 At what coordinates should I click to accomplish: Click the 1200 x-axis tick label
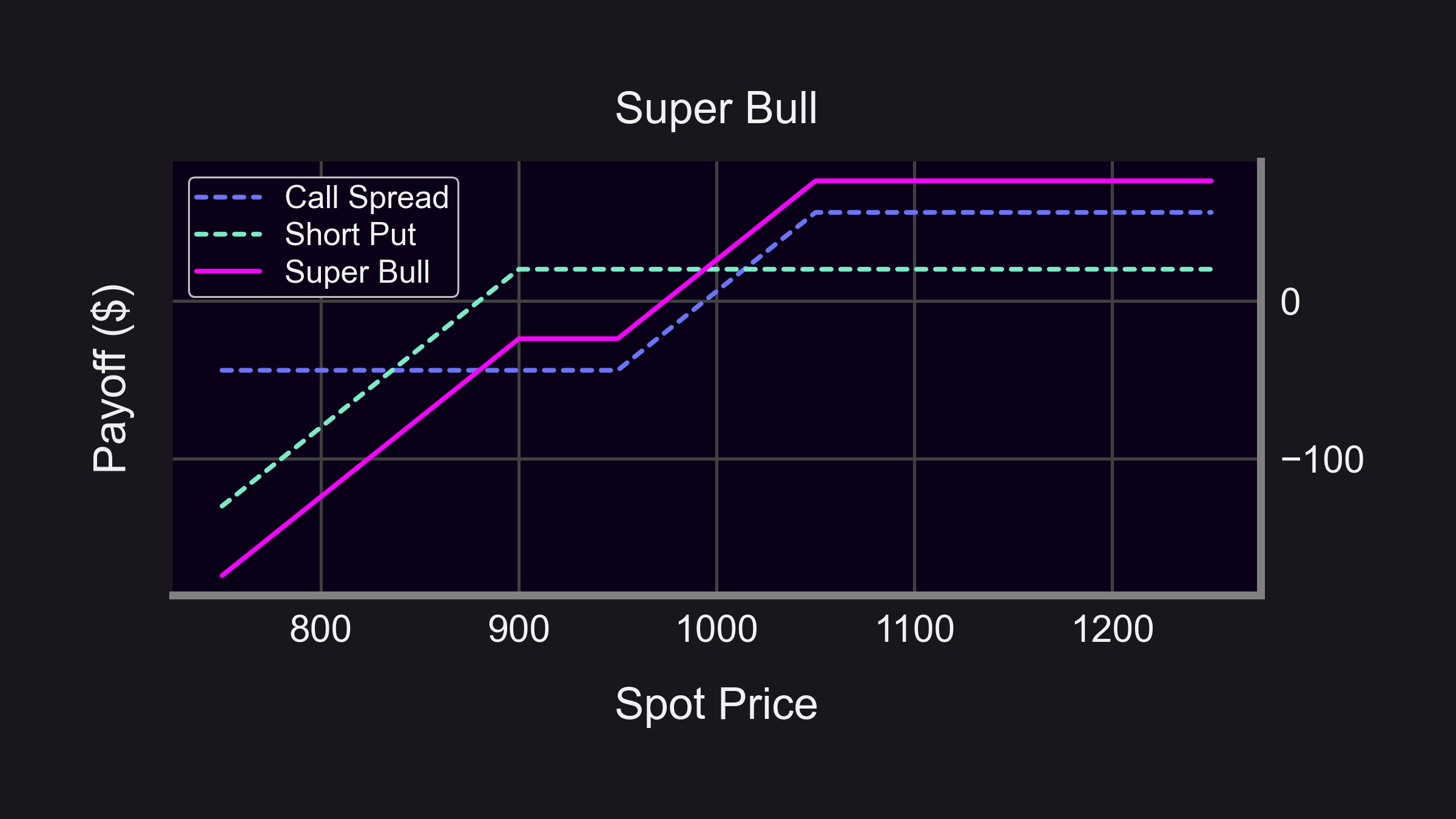tap(1113, 629)
